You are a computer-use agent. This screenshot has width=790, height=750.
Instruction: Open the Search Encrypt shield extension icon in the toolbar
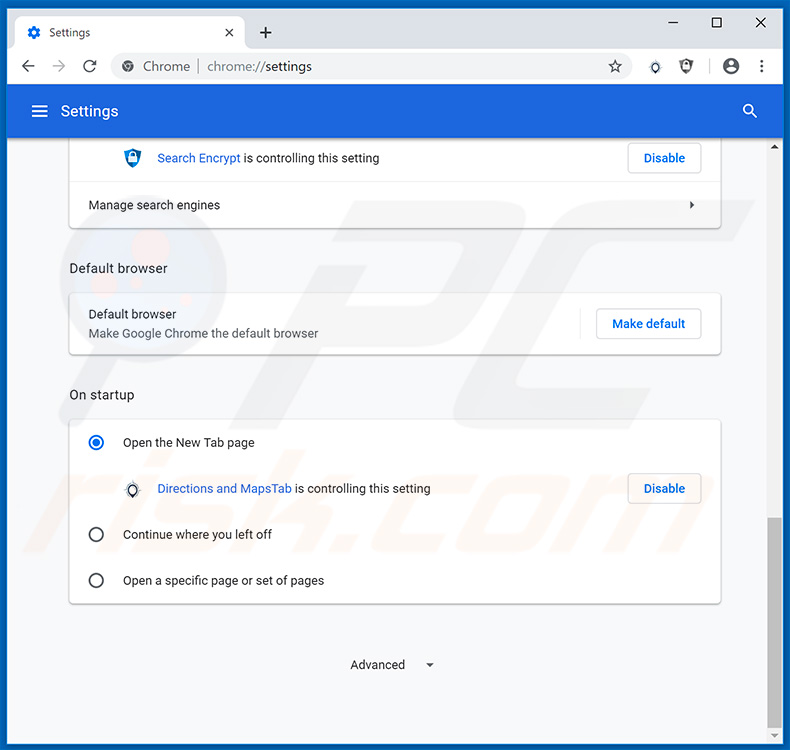click(x=686, y=66)
